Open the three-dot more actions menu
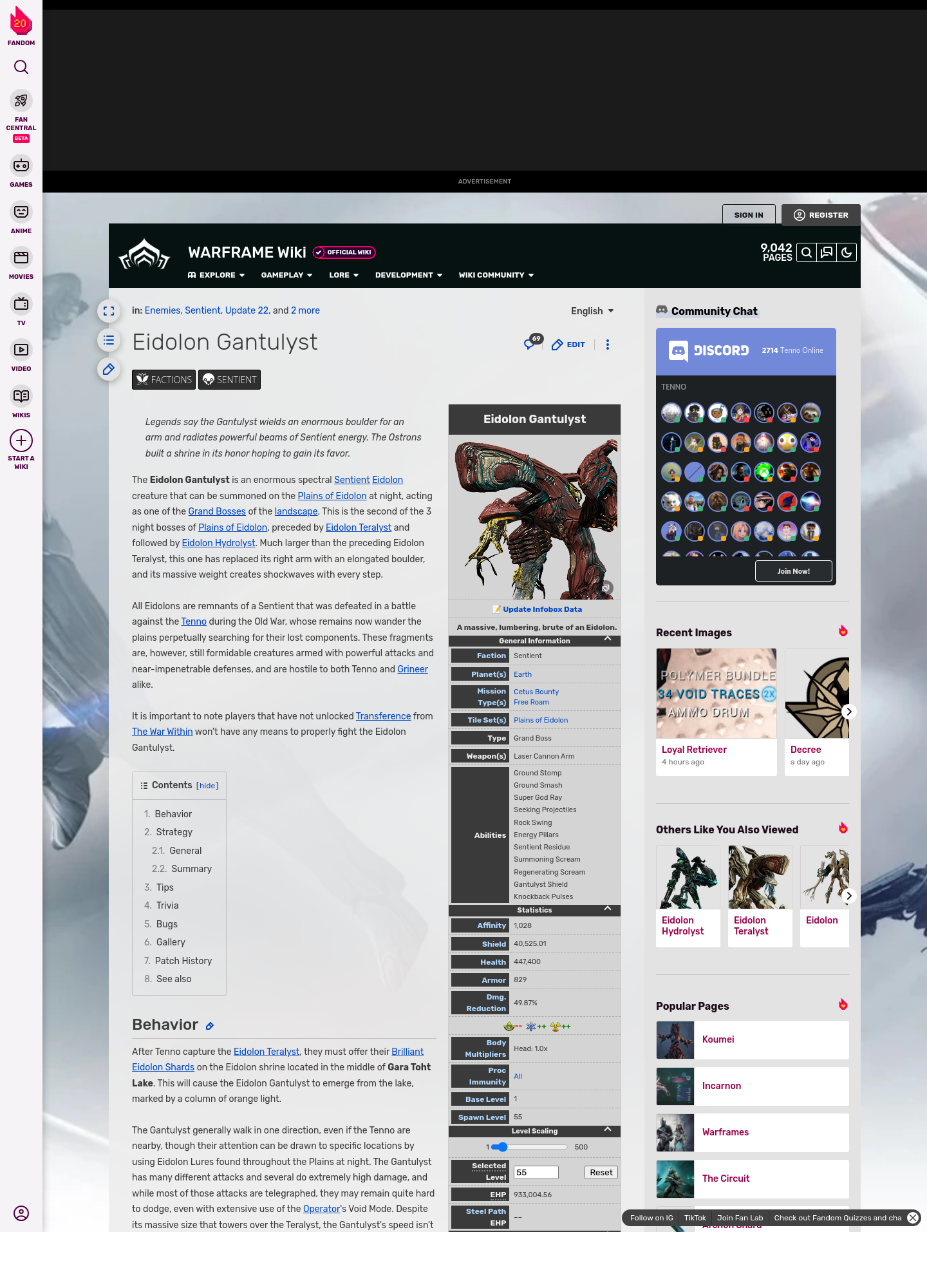This screenshot has height=1288, width=927. click(x=607, y=345)
